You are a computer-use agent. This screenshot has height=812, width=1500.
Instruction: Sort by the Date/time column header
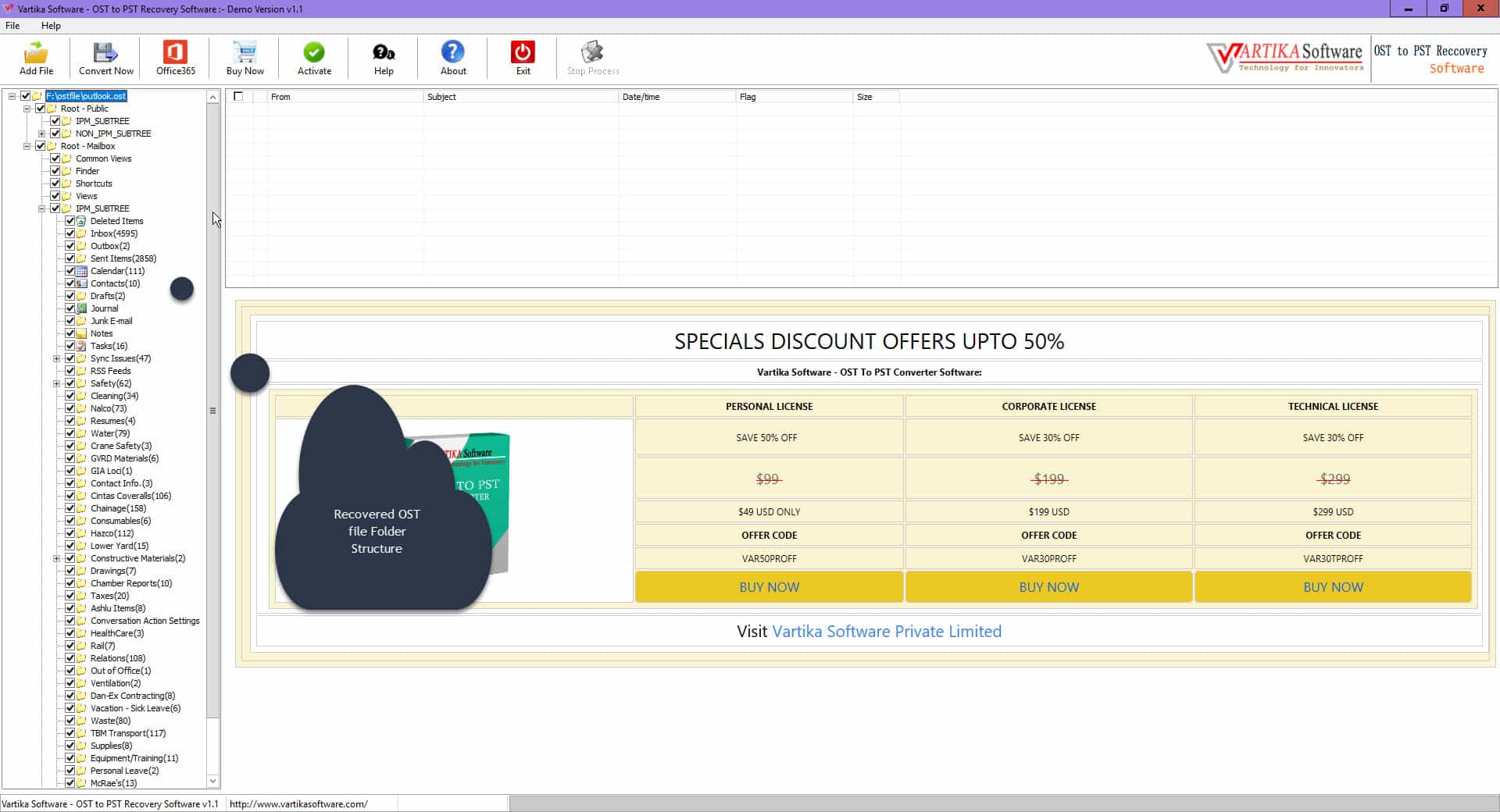coord(677,97)
